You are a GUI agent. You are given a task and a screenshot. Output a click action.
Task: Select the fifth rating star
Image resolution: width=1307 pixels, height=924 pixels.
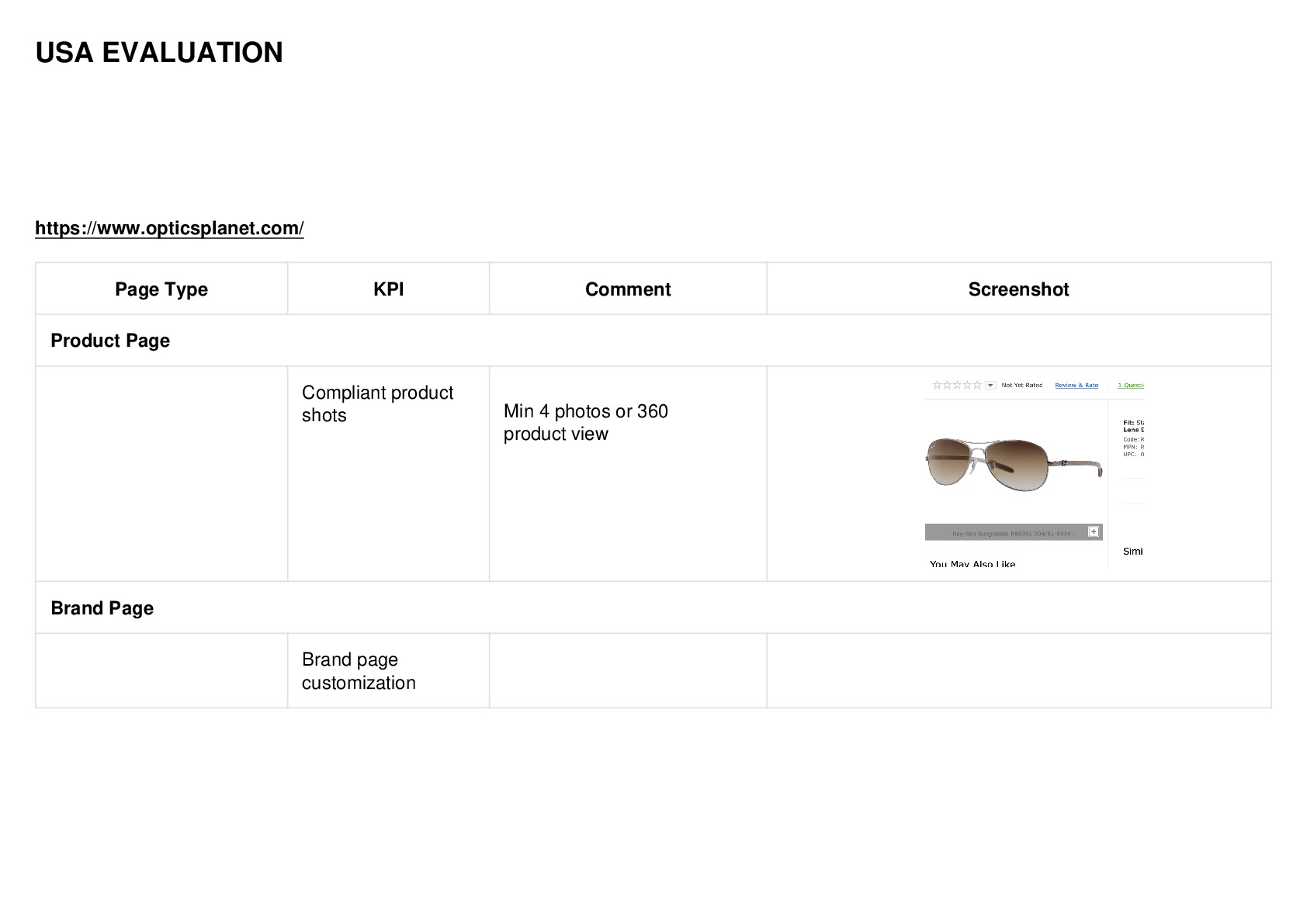tap(977, 385)
